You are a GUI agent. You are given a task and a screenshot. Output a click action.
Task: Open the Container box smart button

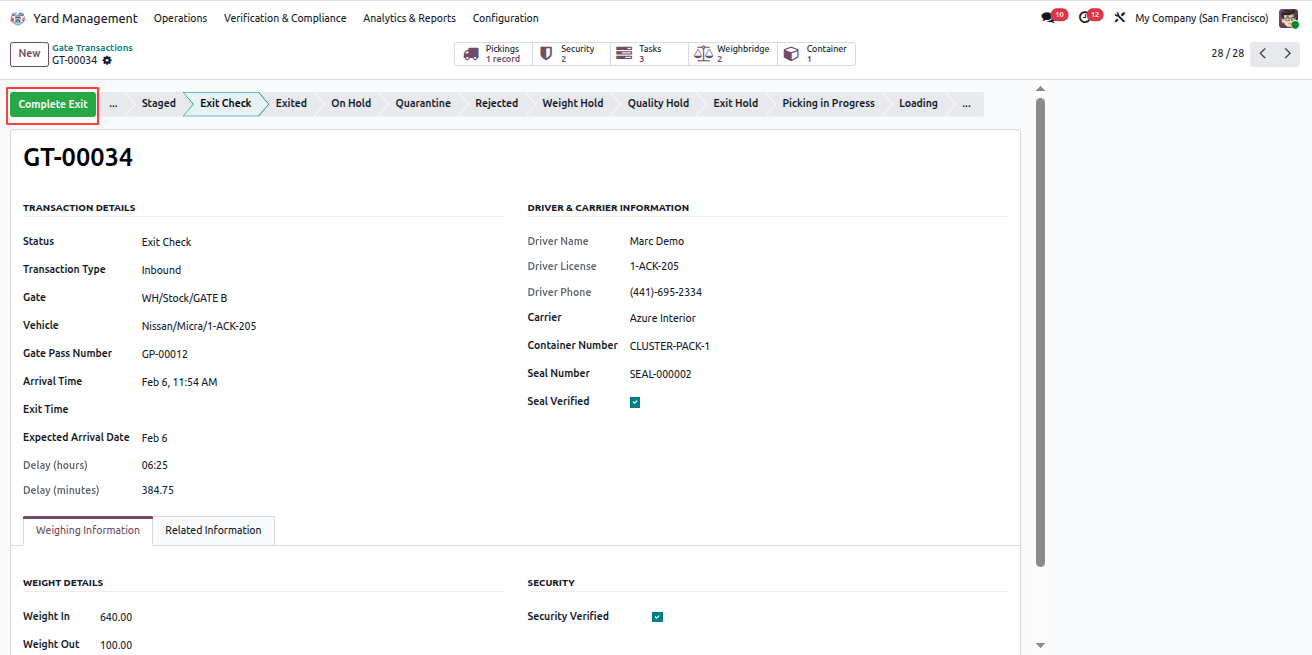(816, 54)
